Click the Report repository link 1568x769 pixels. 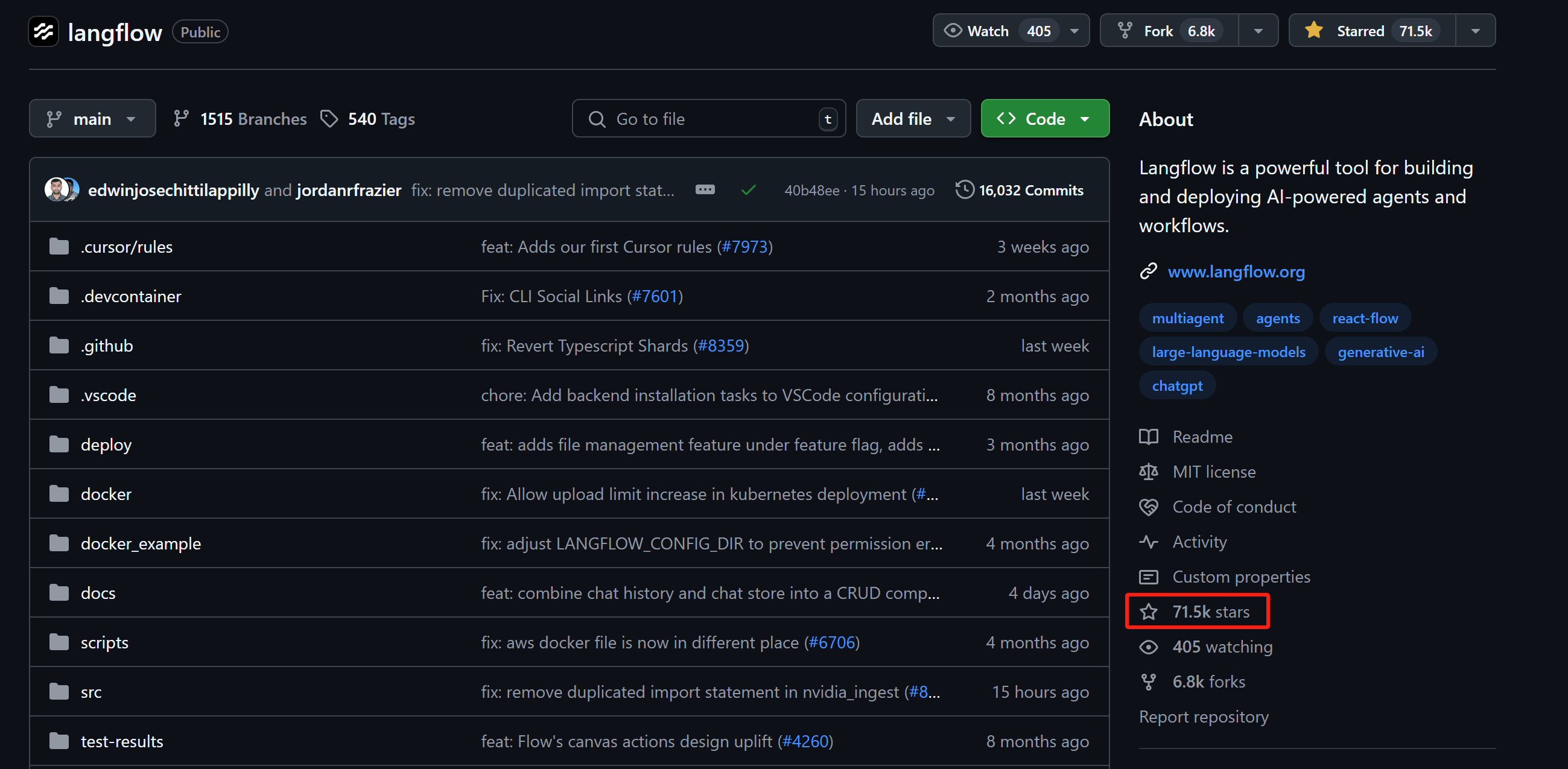[1204, 716]
